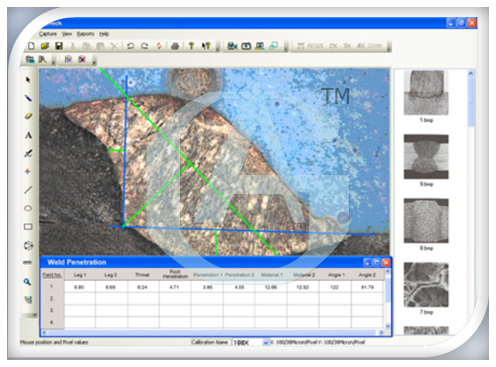The width and height of the screenshot is (496, 367).
Task: Select the polygon circle tool
Action: 28,246
